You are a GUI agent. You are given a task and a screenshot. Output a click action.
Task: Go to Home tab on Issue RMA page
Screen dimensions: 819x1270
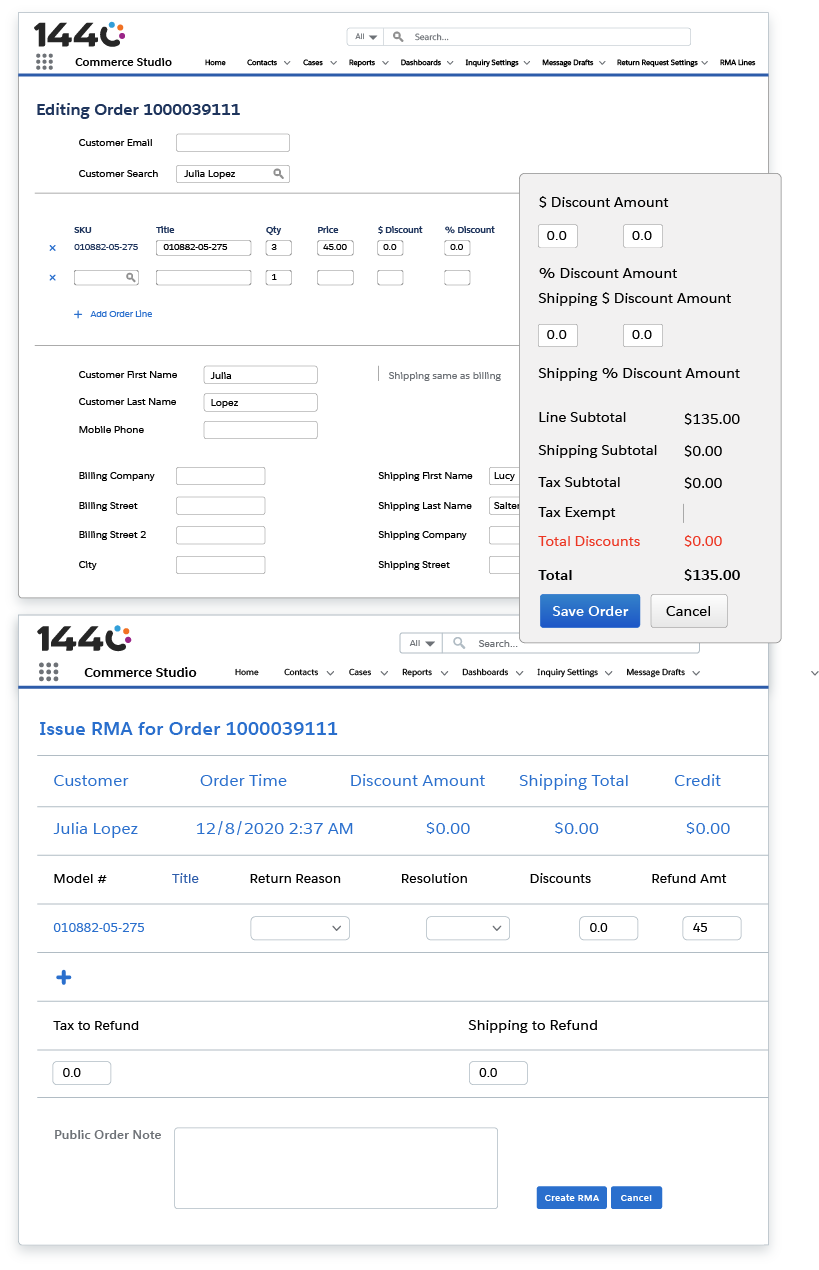click(x=247, y=673)
